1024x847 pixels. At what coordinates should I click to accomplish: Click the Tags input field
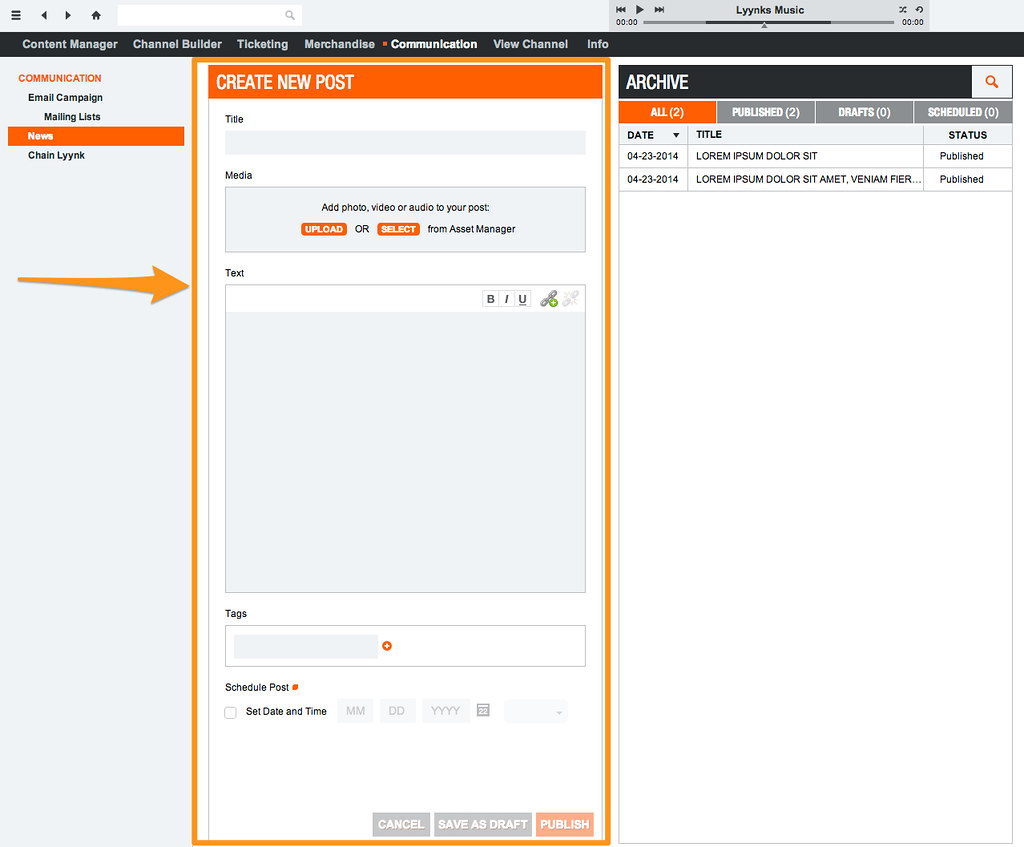[306, 646]
